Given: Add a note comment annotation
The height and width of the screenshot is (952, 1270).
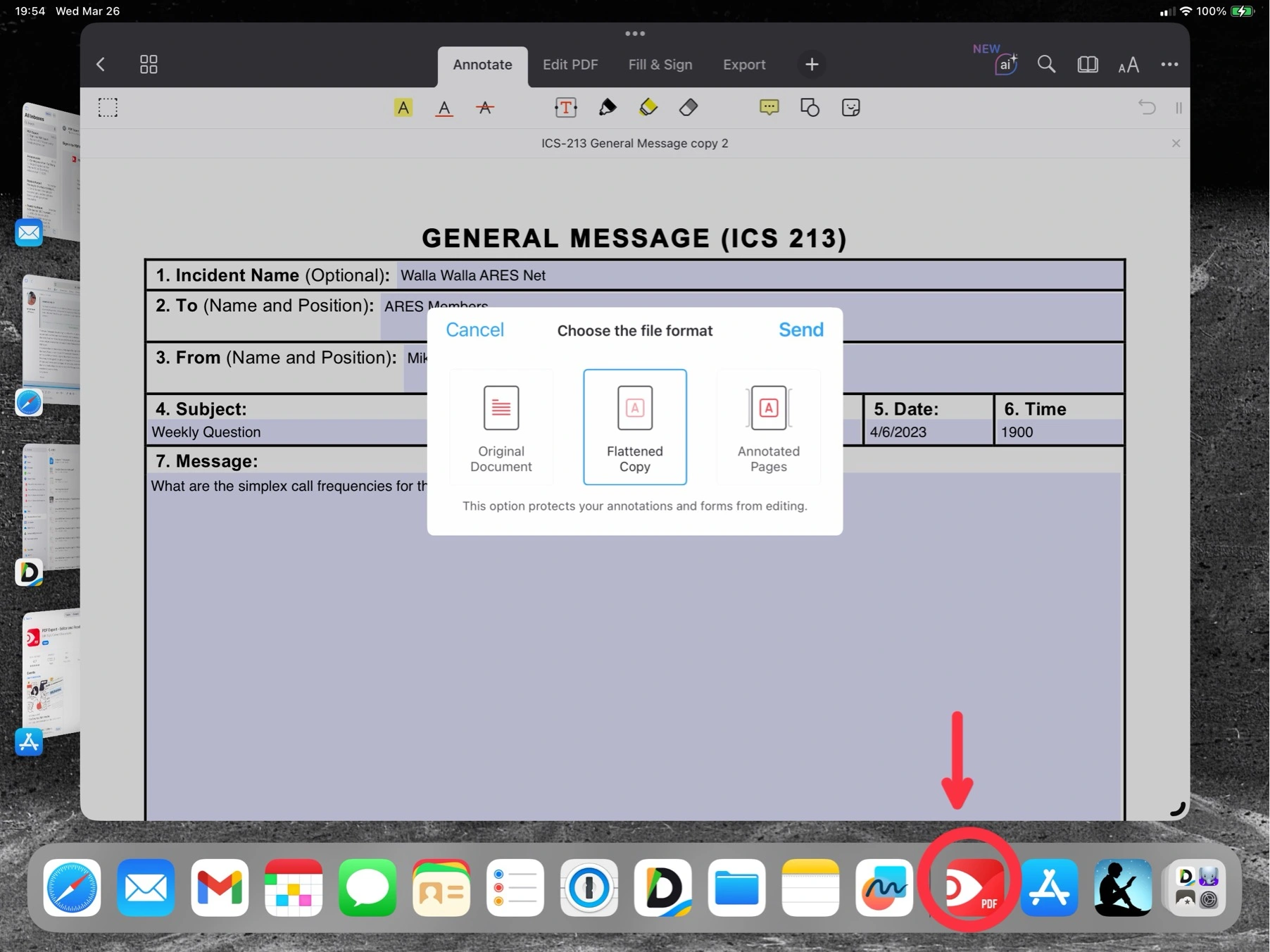Looking at the screenshot, I should tap(769, 108).
